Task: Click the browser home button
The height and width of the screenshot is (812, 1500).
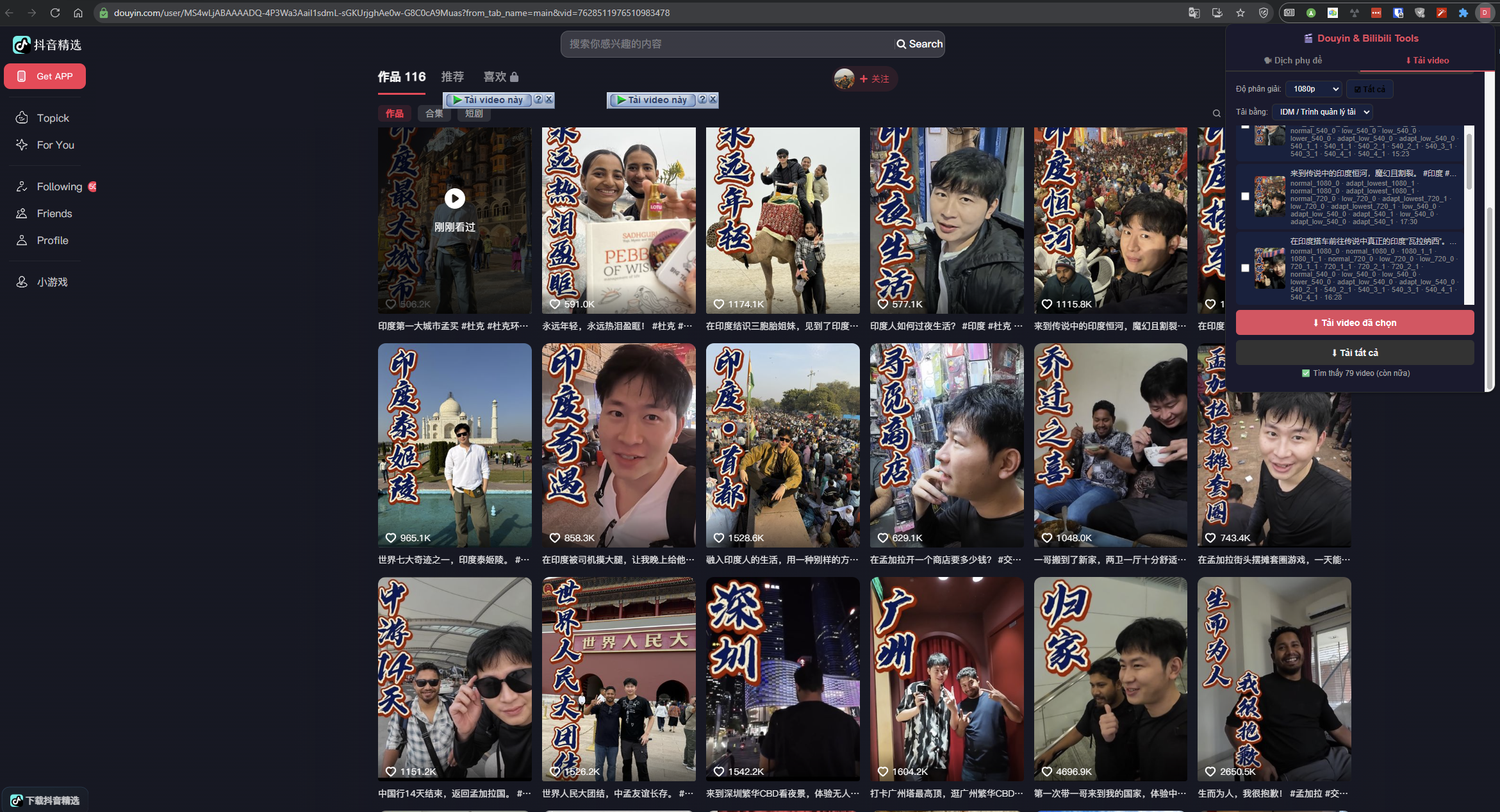Action: tap(78, 13)
